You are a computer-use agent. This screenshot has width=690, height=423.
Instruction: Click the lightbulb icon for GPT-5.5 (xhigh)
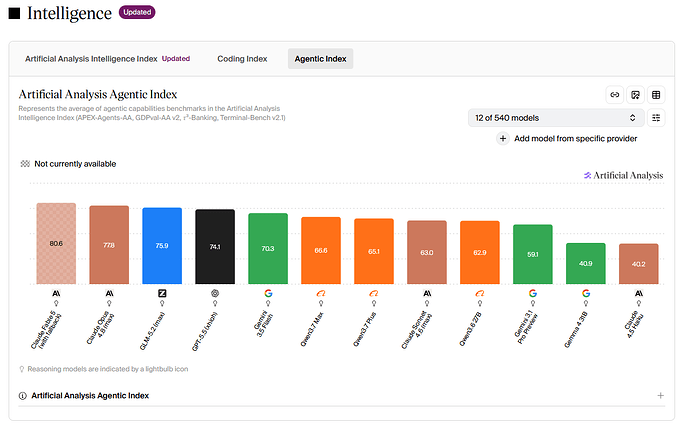215,303
